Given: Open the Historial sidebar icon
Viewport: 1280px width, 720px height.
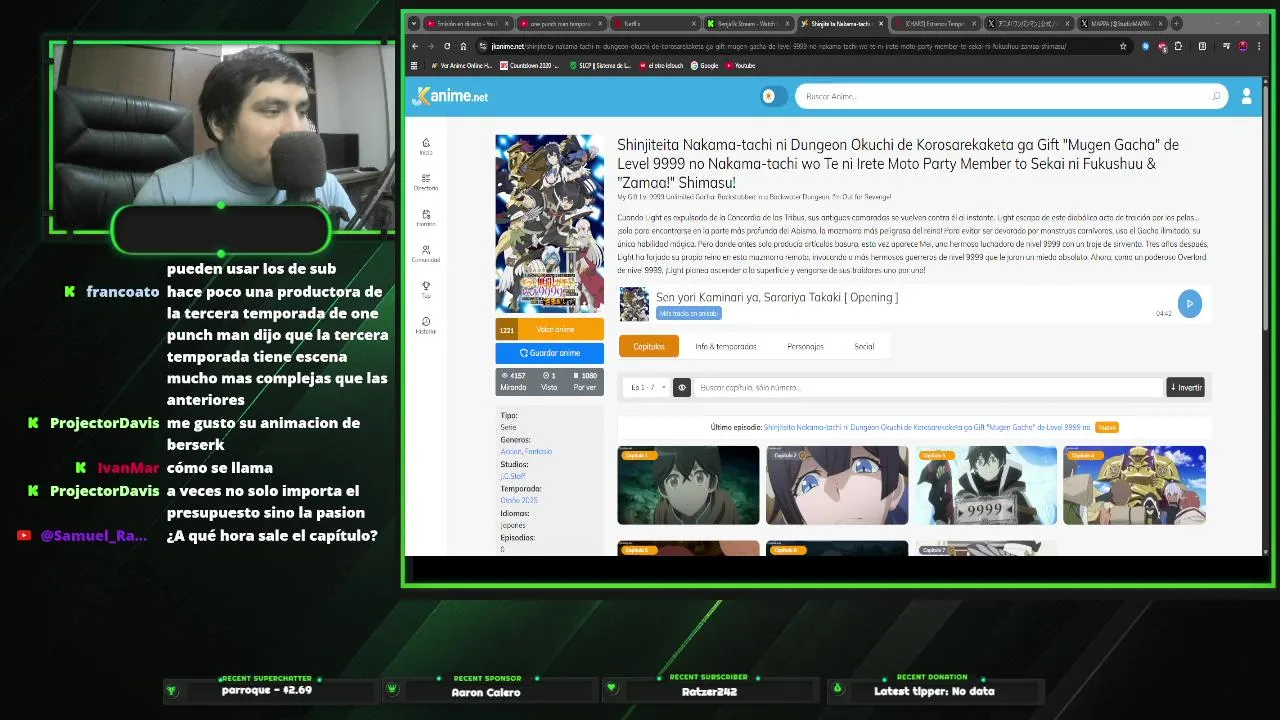Looking at the screenshot, I should [x=426, y=326].
